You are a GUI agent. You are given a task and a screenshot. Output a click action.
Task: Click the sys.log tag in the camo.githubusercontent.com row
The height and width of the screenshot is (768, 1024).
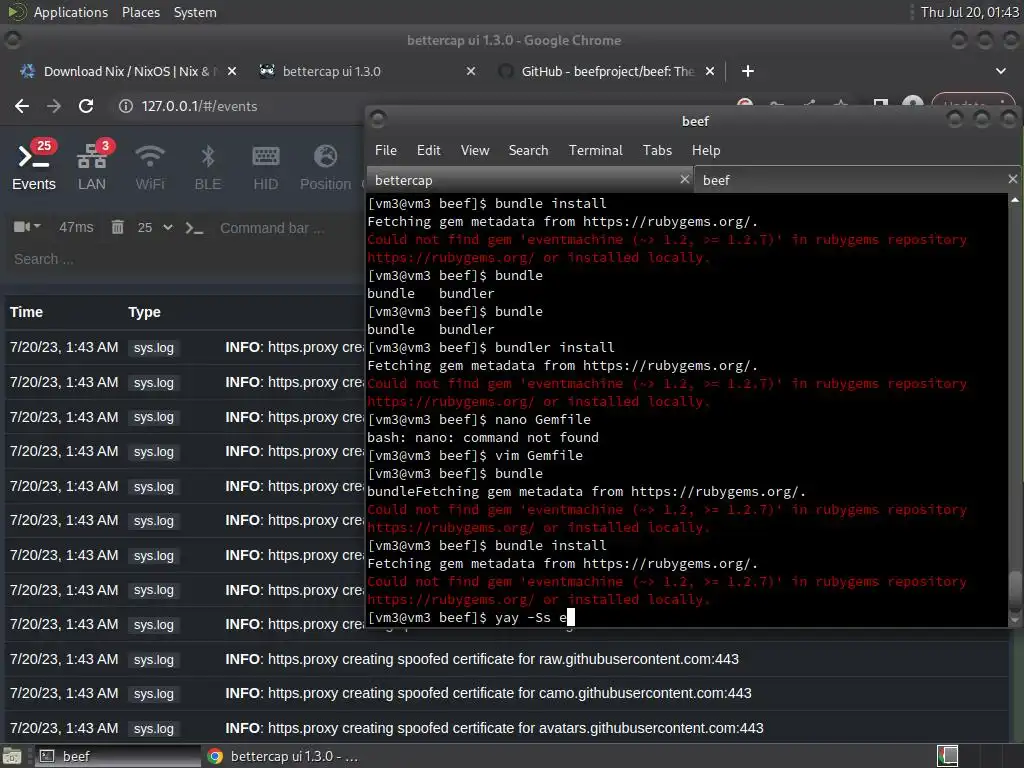click(x=153, y=694)
